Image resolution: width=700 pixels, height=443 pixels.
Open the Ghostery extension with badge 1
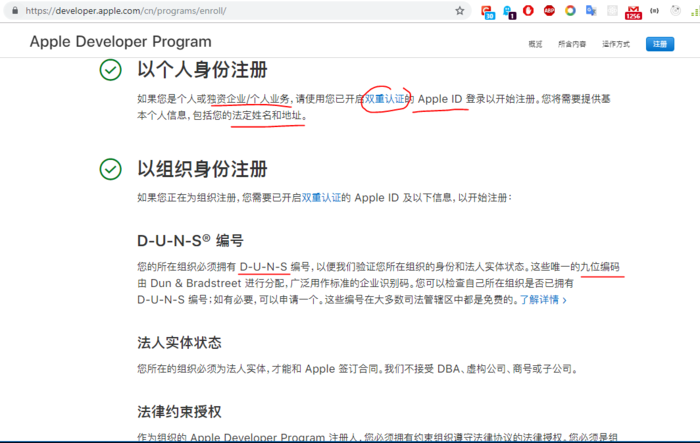pyautogui.click(x=509, y=12)
